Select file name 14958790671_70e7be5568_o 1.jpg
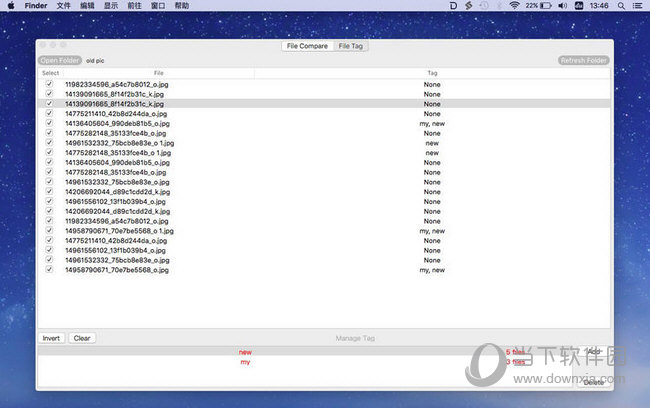 [x=119, y=231]
